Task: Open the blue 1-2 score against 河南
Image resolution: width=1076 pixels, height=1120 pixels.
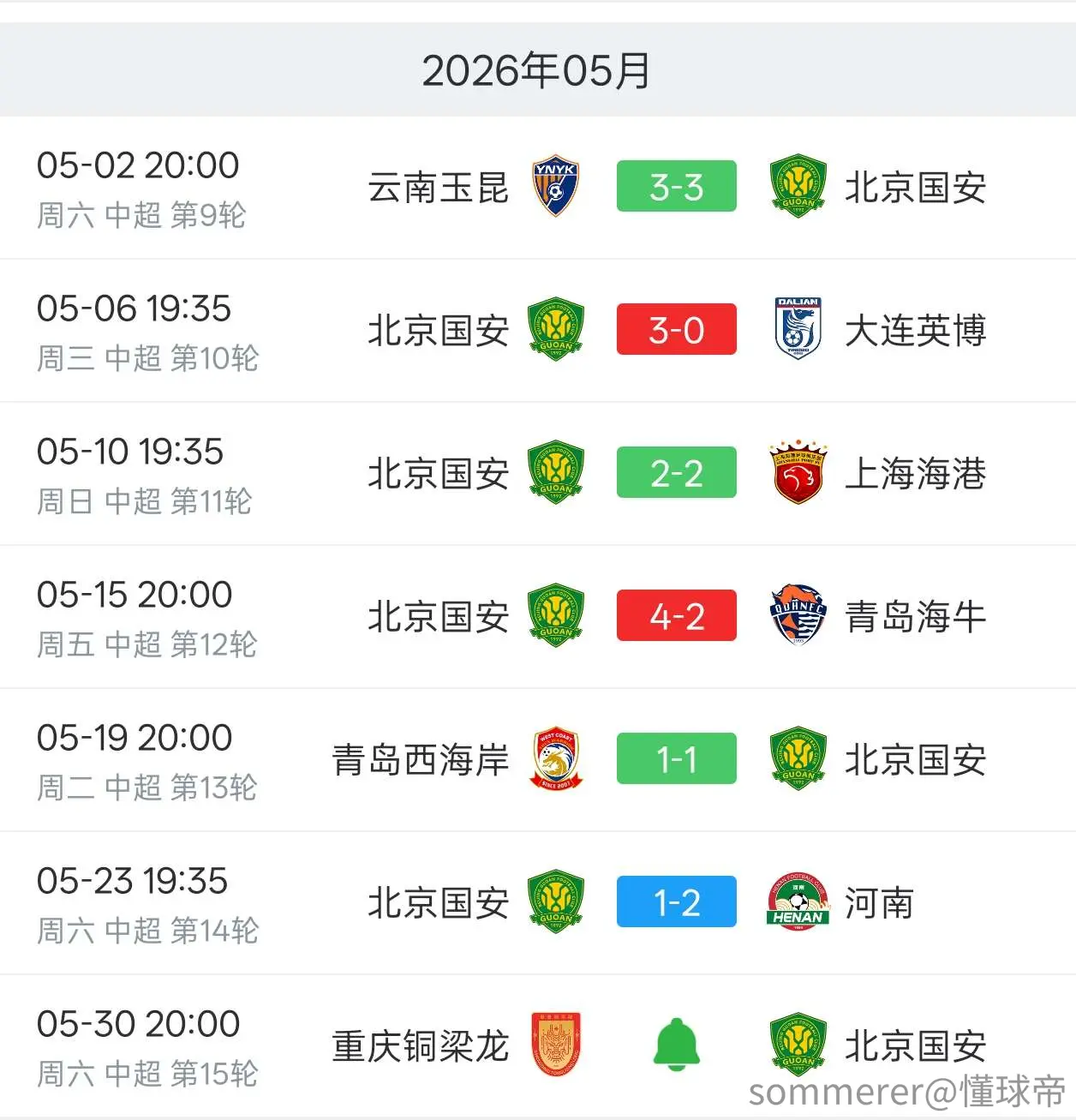Action: [677, 901]
